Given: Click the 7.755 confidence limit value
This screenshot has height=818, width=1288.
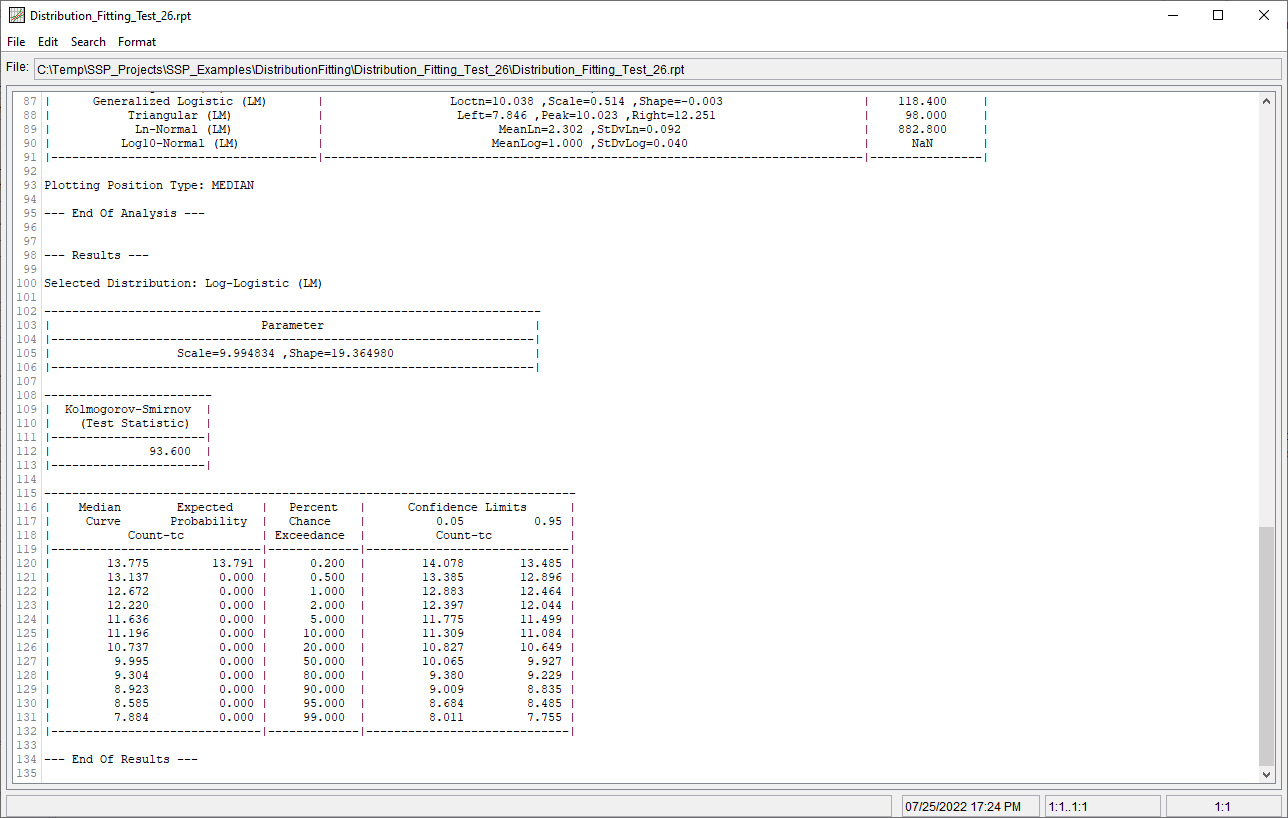Looking at the screenshot, I should [544, 717].
